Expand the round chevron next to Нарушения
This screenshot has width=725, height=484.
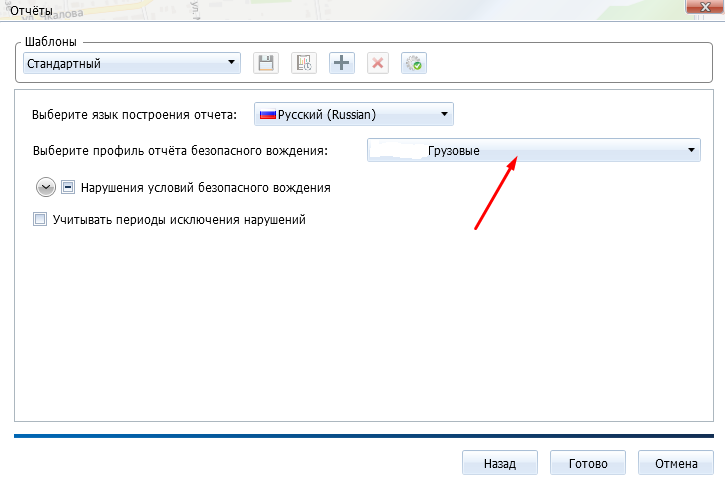pos(45,187)
